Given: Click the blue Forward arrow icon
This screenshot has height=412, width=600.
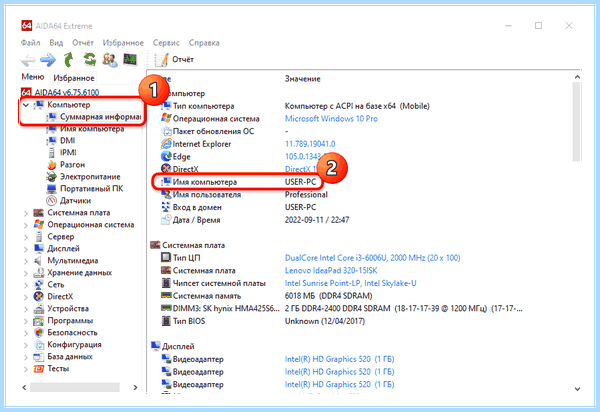Looking at the screenshot, I should tap(48, 60).
